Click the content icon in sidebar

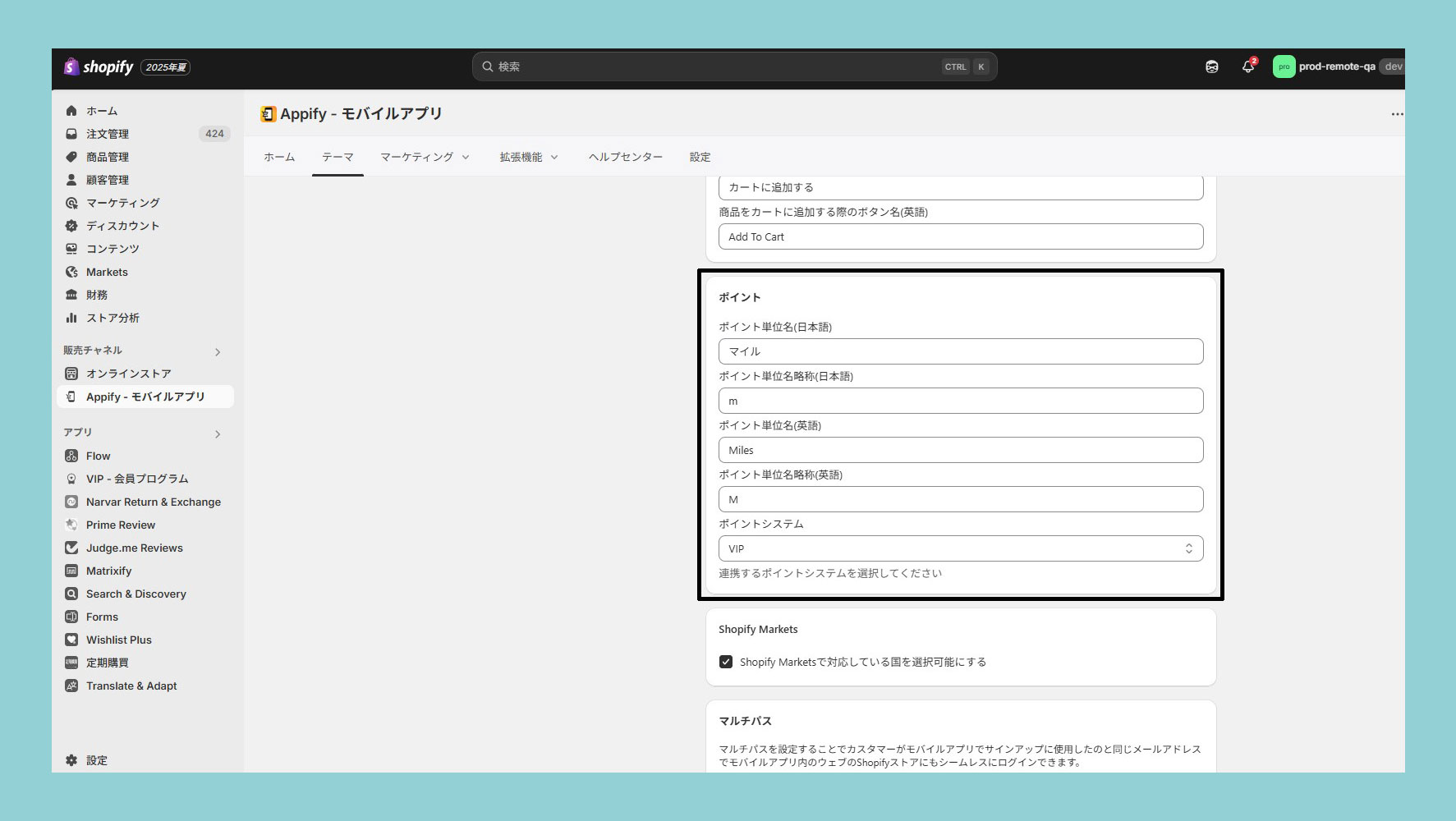pyautogui.click(x=71, y=249)
